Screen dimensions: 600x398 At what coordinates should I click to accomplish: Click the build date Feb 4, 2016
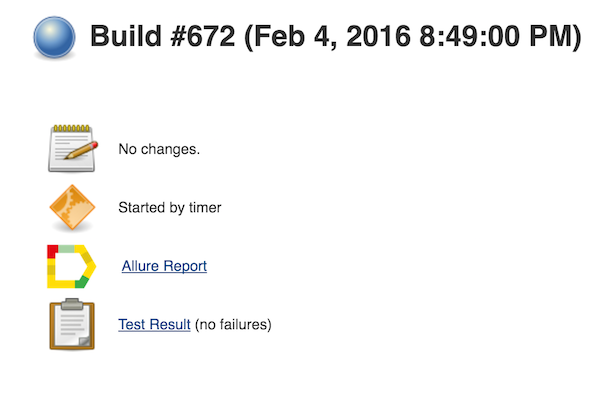[x=332, y=36]
